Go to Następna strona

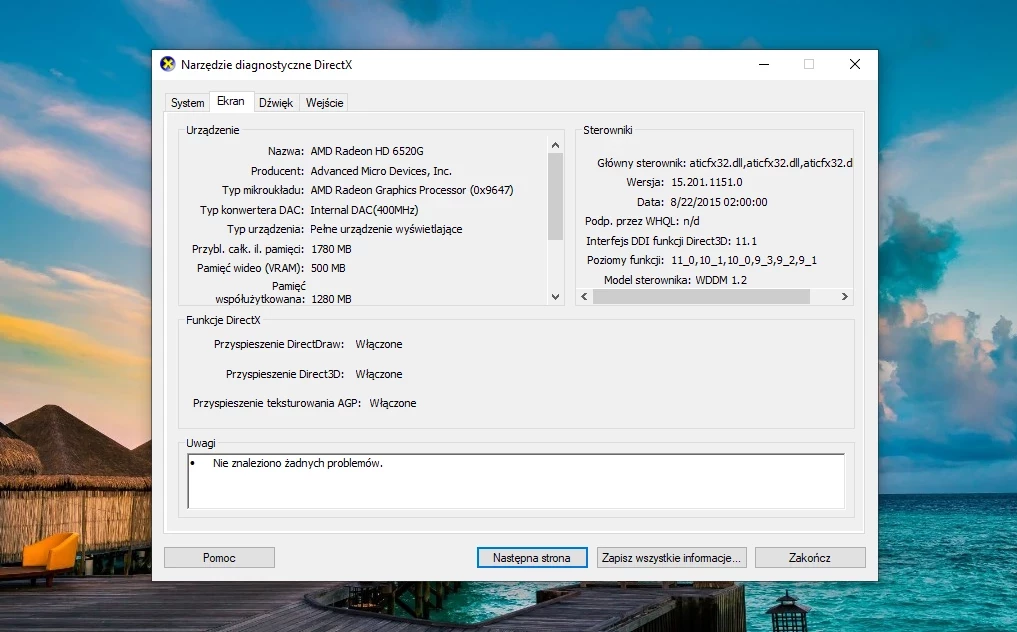(x=532, y=557)
